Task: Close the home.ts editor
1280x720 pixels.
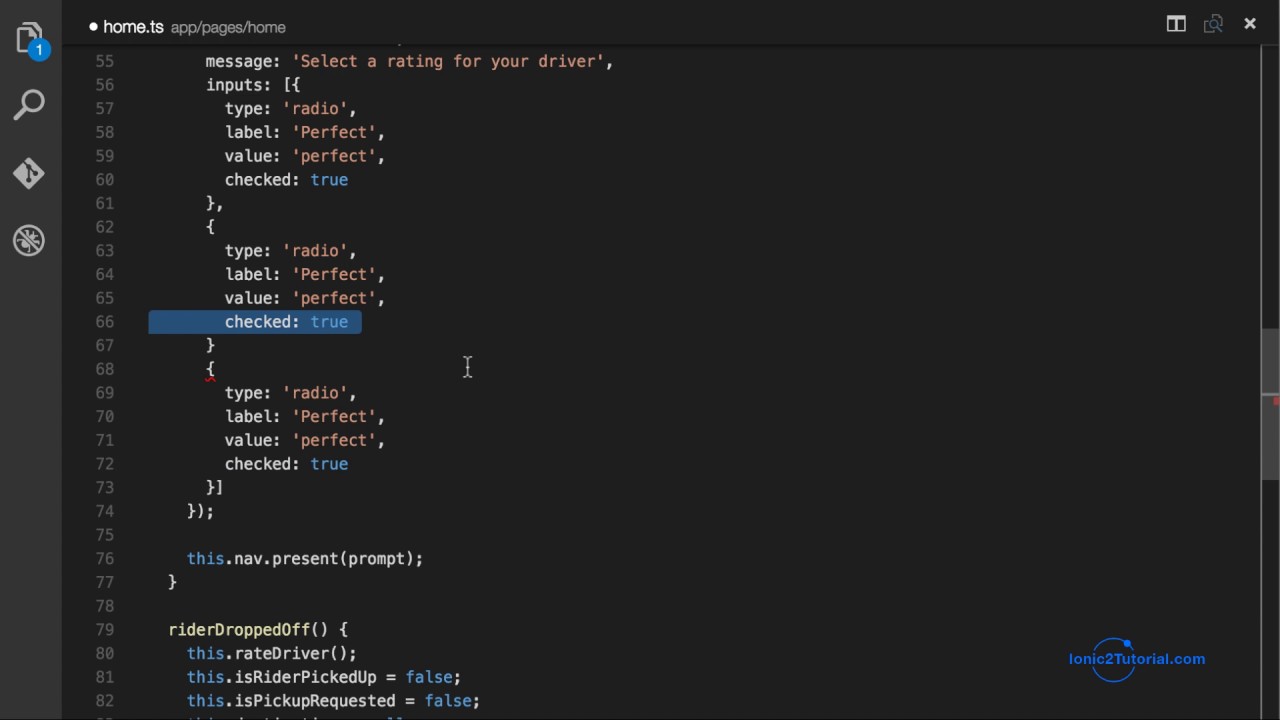Action: pyautogui.click(x=1250, y=24)
